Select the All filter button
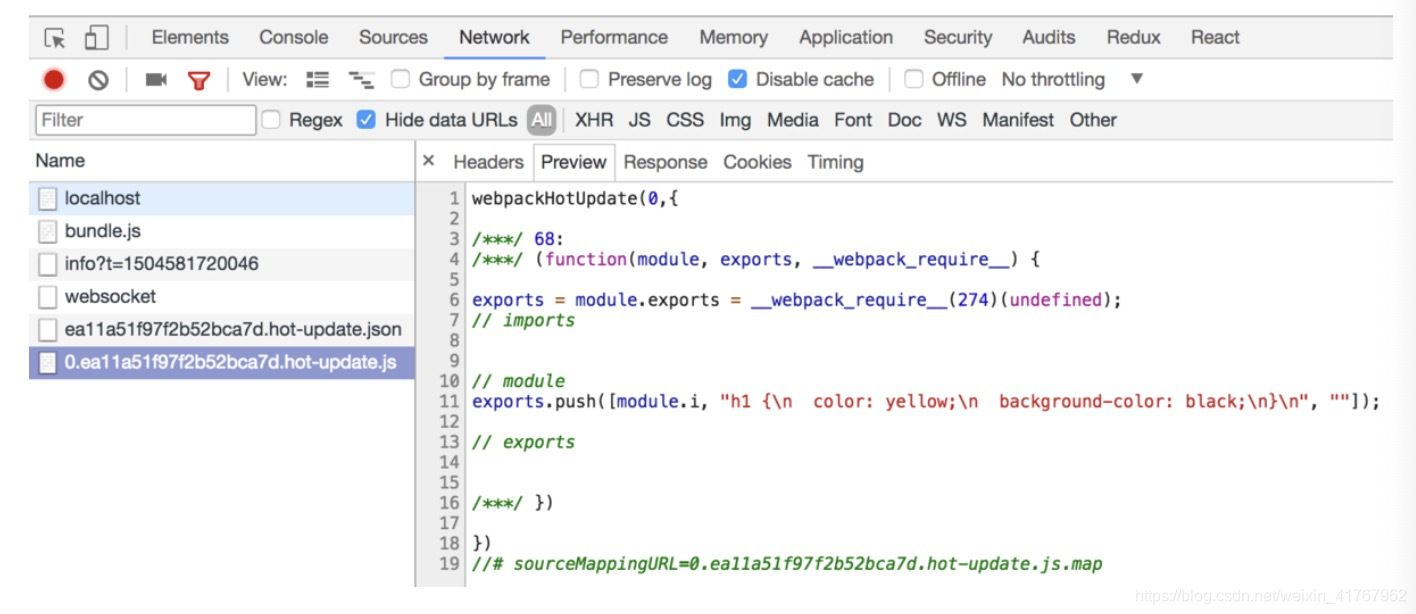The height and width of the screenshot is (614, 1416). 542,120
